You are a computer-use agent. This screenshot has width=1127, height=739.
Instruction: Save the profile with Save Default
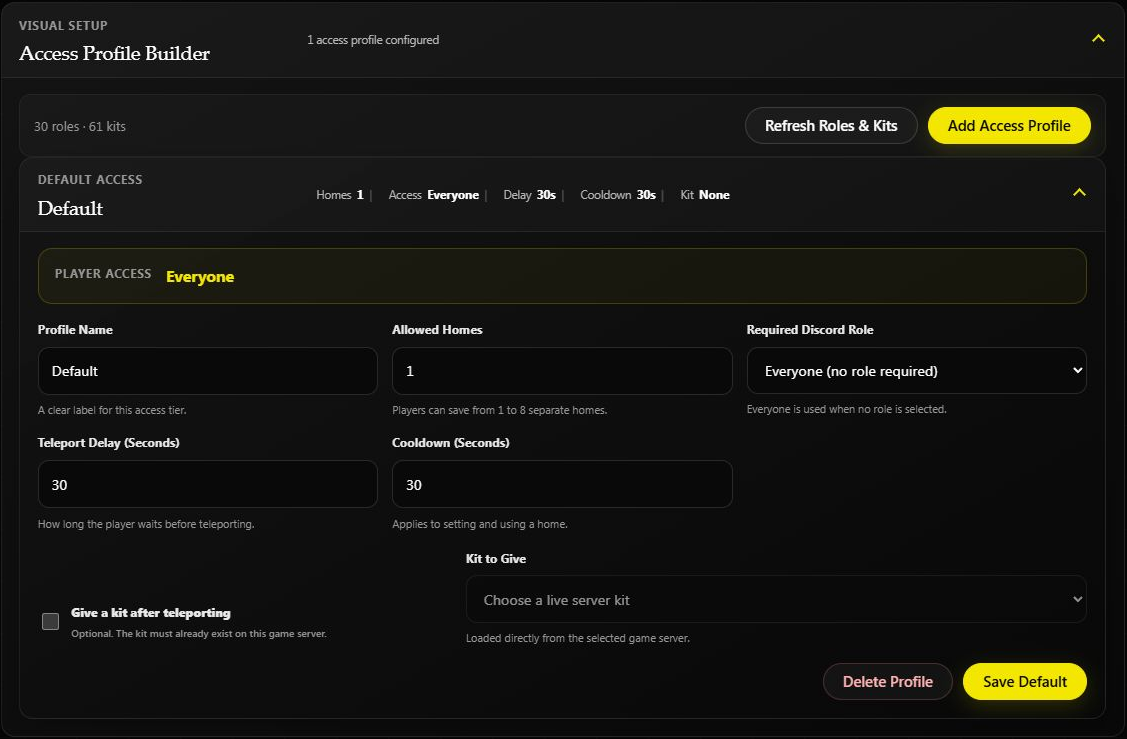tap(1024, 681)
